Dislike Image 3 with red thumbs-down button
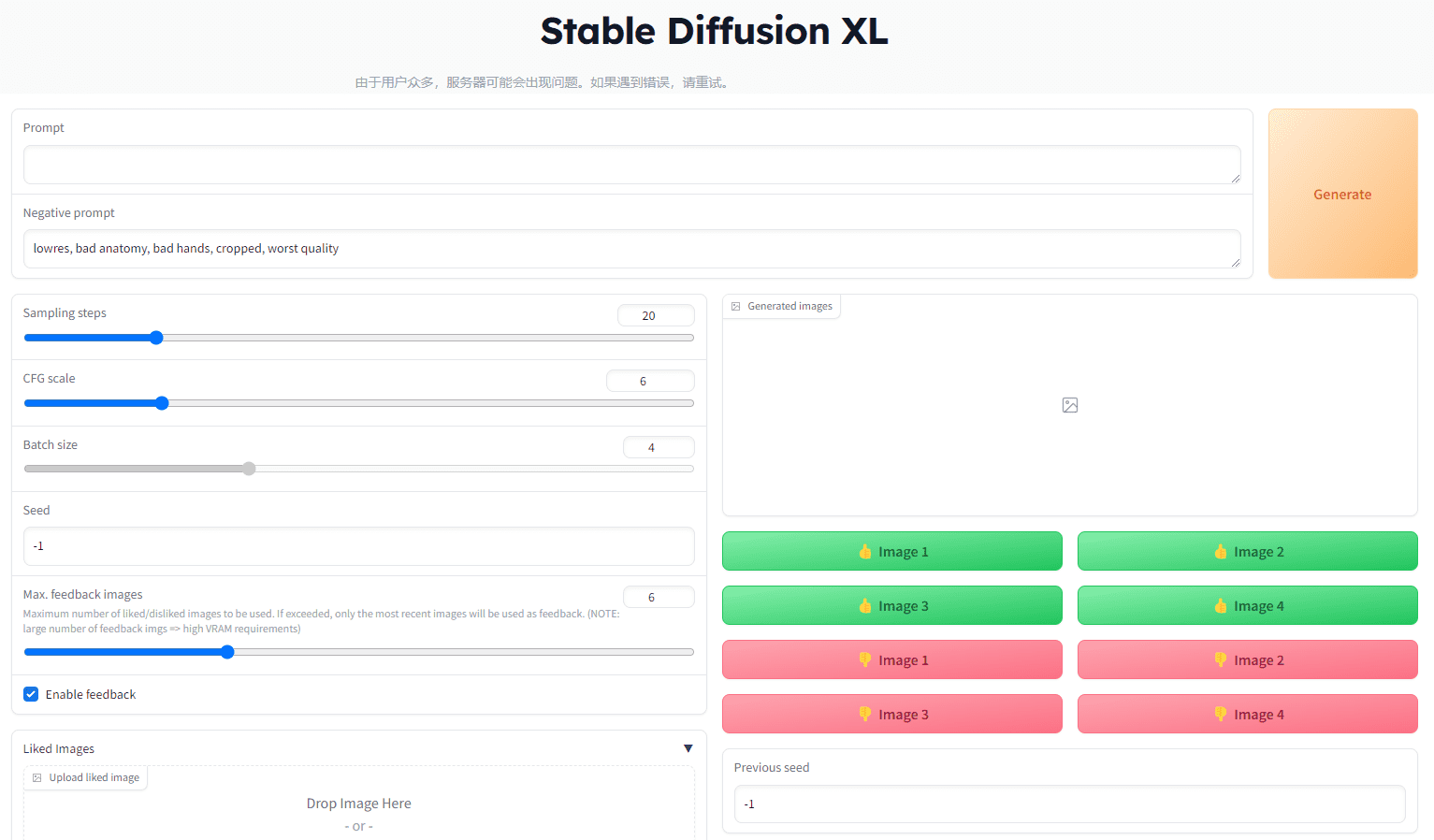Viewport: 1434px width, 840px height. click(891, 714)
